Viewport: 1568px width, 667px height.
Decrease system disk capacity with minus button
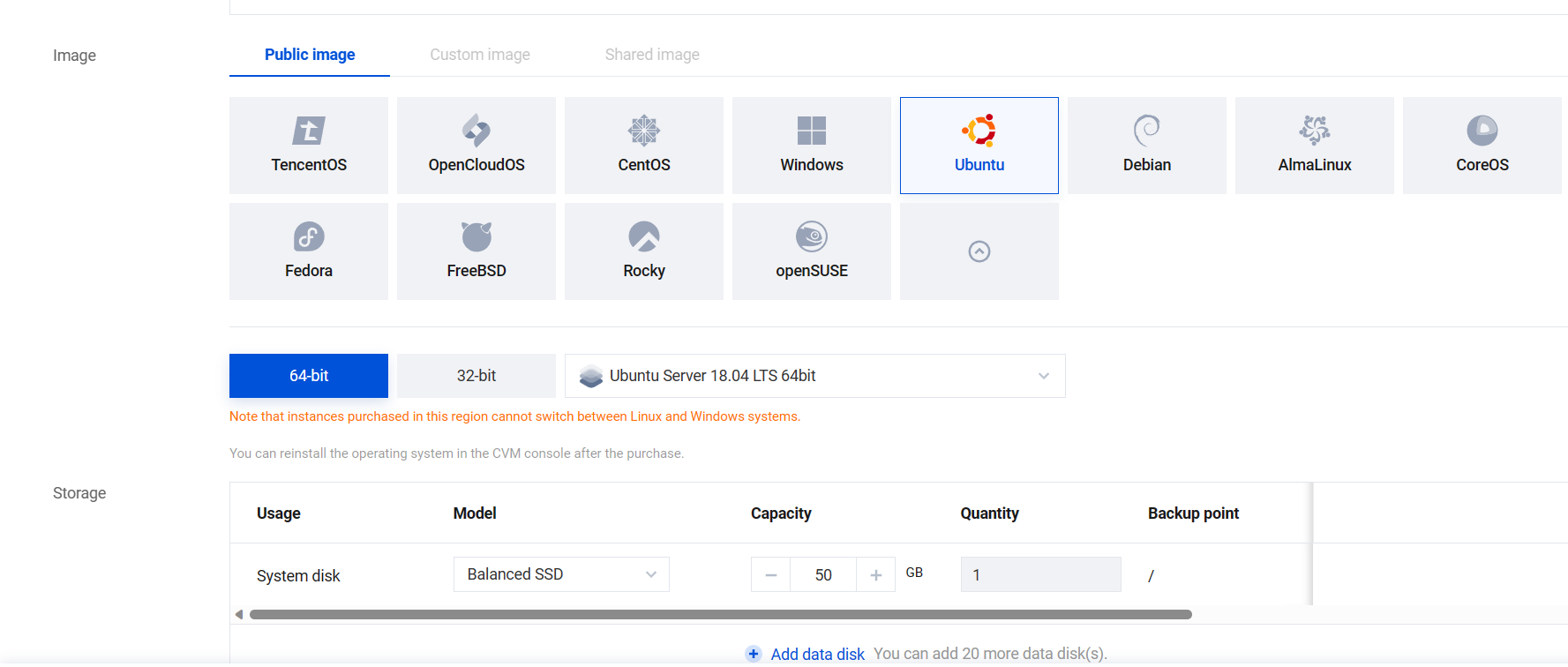[x=771, y=575]
